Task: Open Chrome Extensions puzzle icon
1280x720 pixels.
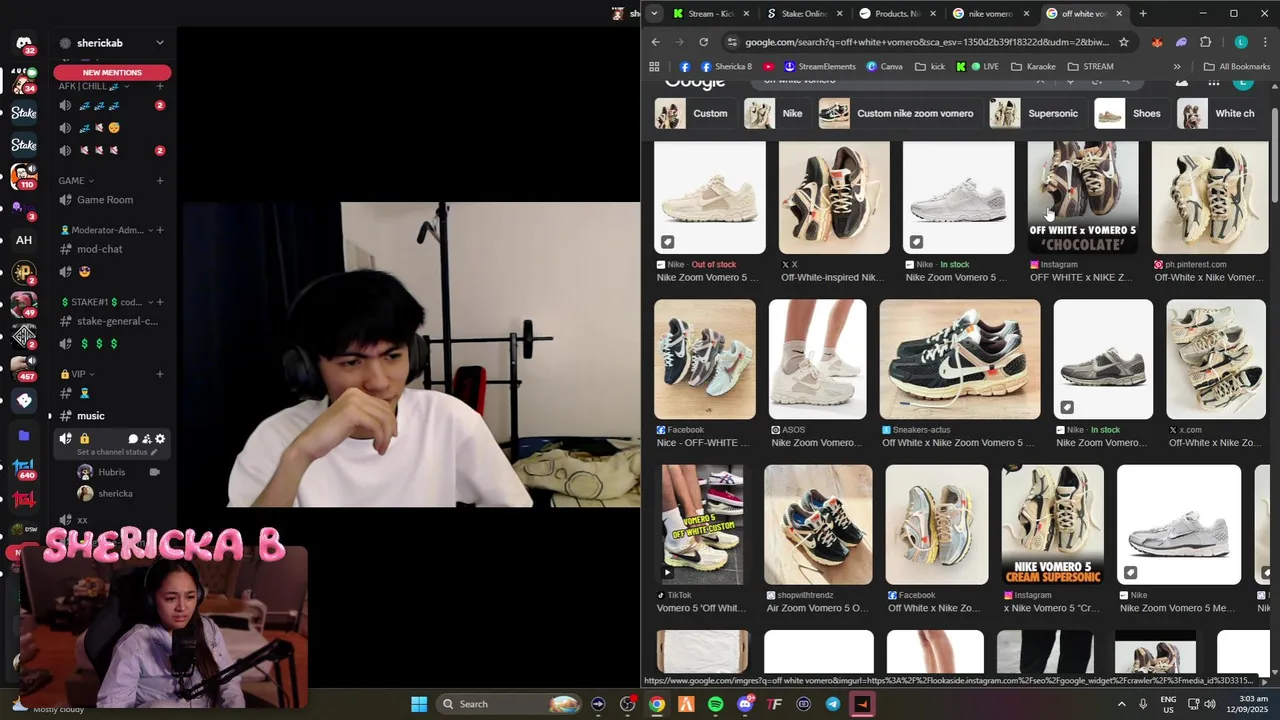Action: coord(1205,42)
